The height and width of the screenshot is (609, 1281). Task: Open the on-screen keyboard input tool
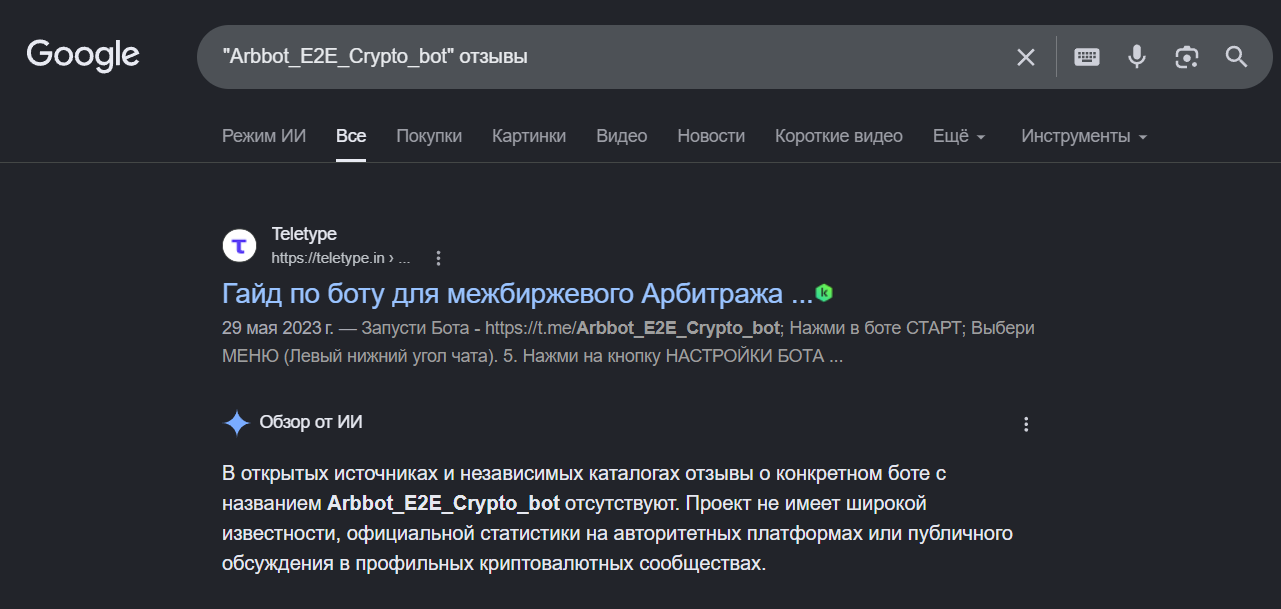click(1087, 57)
